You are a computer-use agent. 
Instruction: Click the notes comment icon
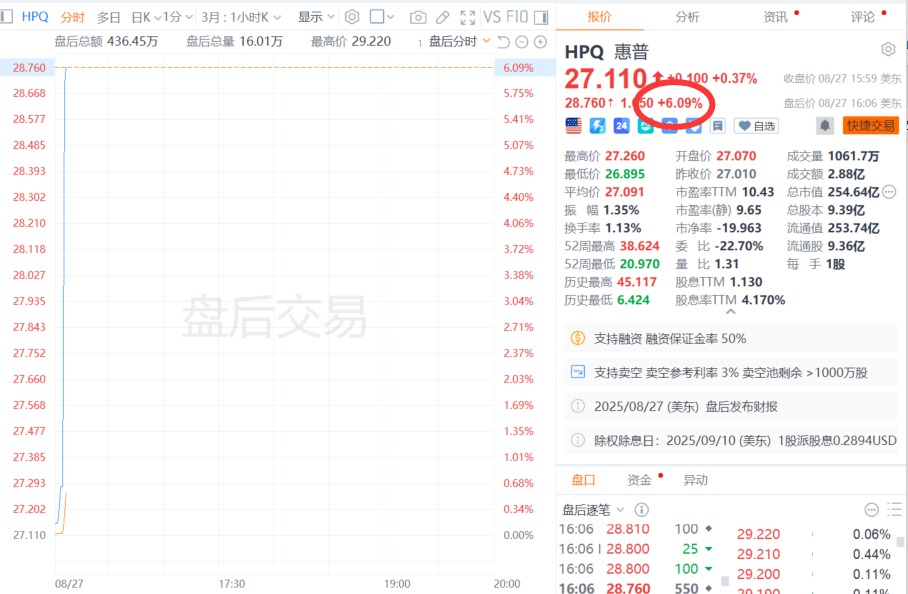coord(717,126)
